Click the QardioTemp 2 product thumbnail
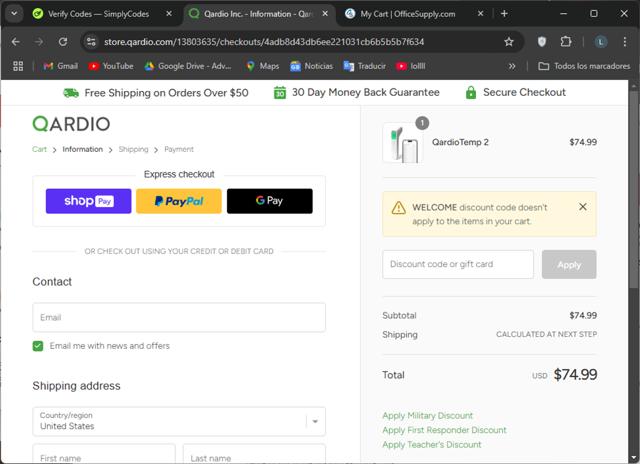Viewport: 640px width, 464px height. tap(403, 142)
